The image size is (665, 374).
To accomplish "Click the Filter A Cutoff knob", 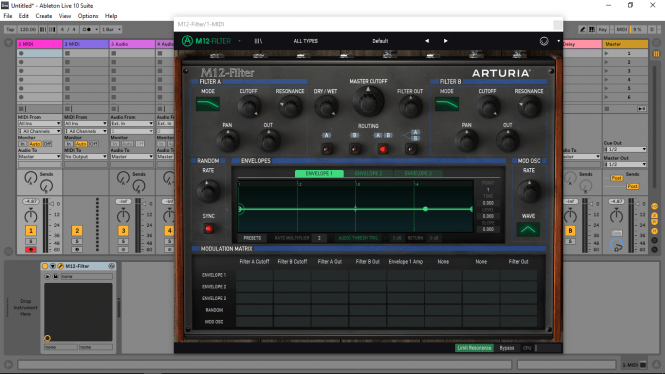I will point(249,106).
